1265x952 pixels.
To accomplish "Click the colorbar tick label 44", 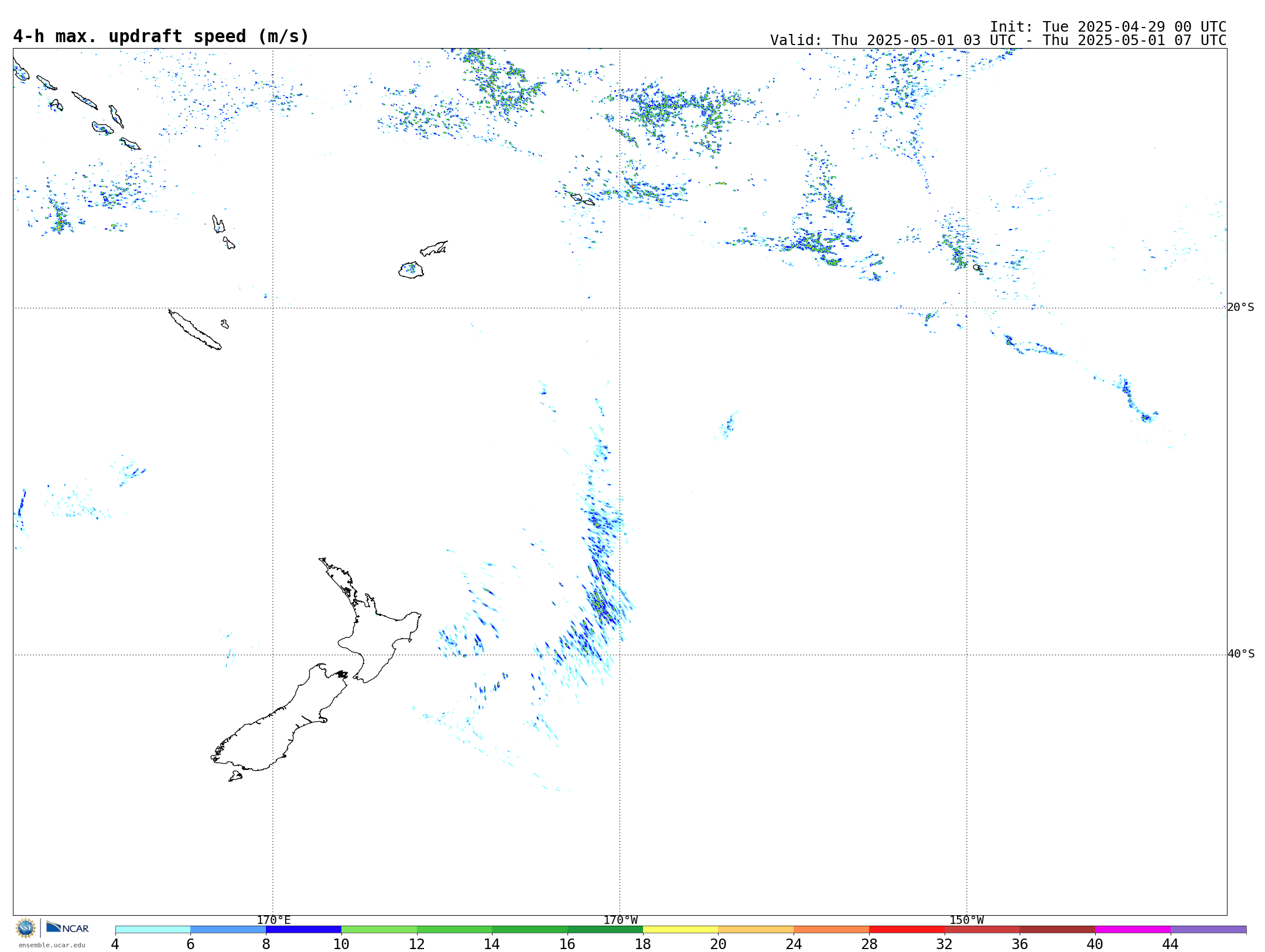I will tap(1171, 944).
